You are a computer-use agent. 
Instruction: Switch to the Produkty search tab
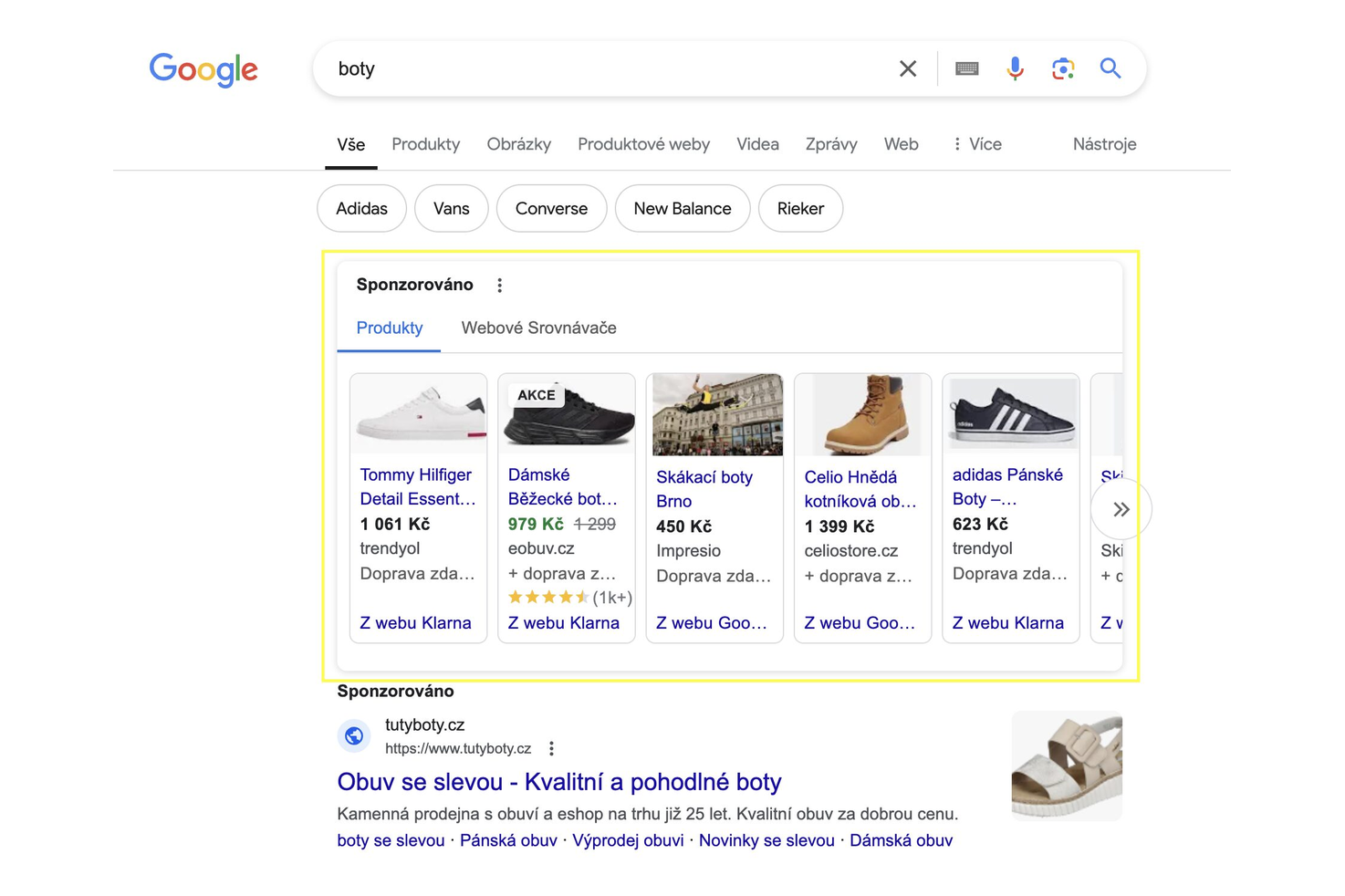[425, 144]
